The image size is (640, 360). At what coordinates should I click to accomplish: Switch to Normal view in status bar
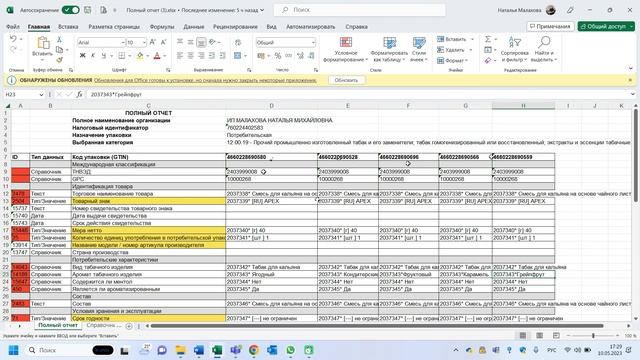pos(523,336)
